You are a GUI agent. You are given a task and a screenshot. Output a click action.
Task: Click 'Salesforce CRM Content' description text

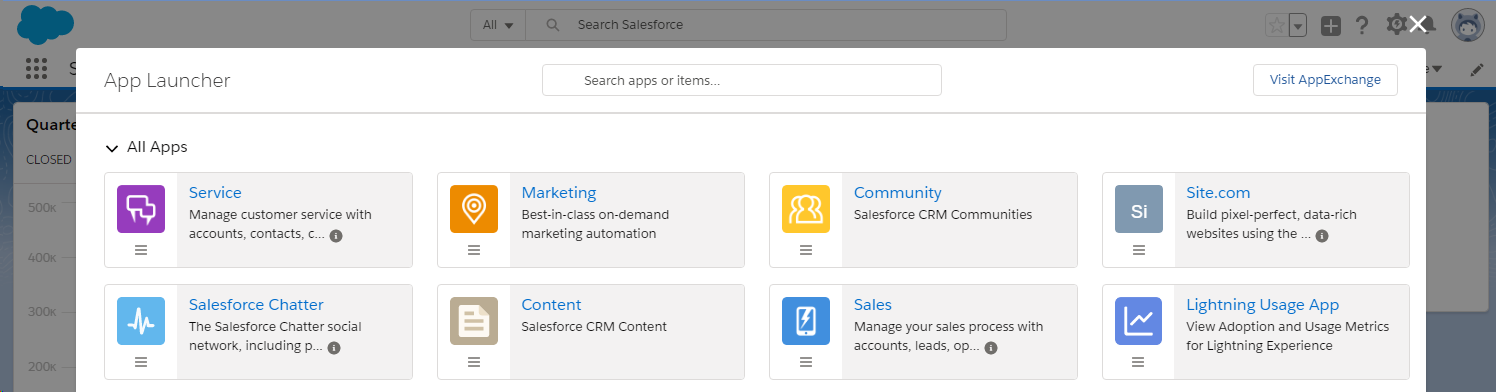[x=594, y=326]
